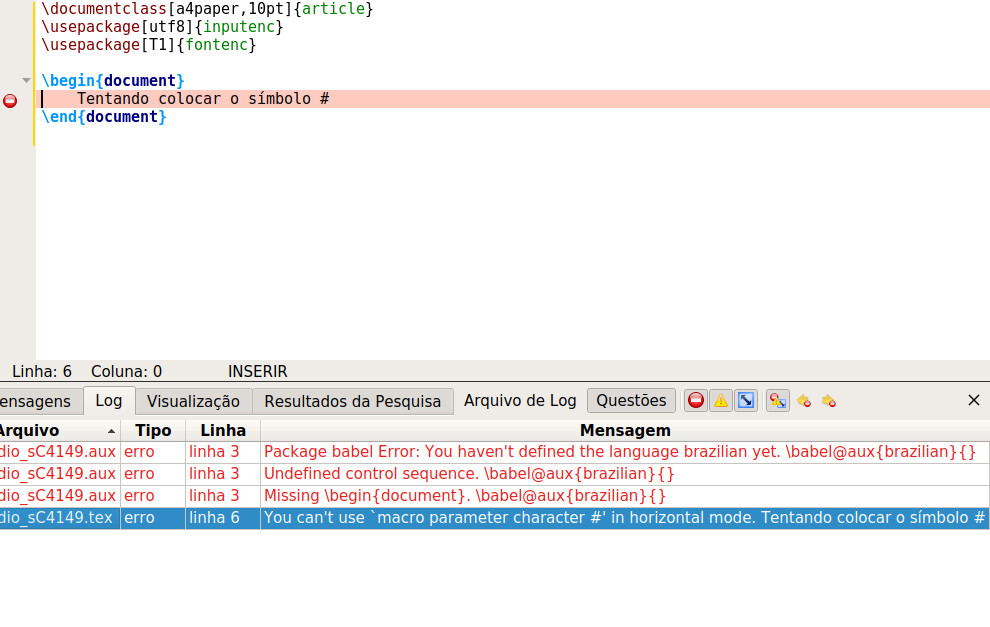The height and width of the screenshot is (627, 990).
Task: Click the Questões button
Action: point(631,400)
